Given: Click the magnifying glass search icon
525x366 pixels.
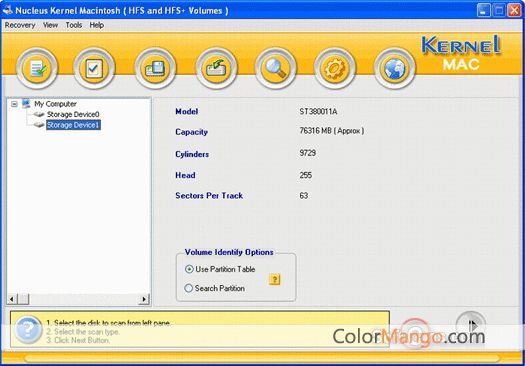Looking at the screenshot, I should (x=276, y=68).
